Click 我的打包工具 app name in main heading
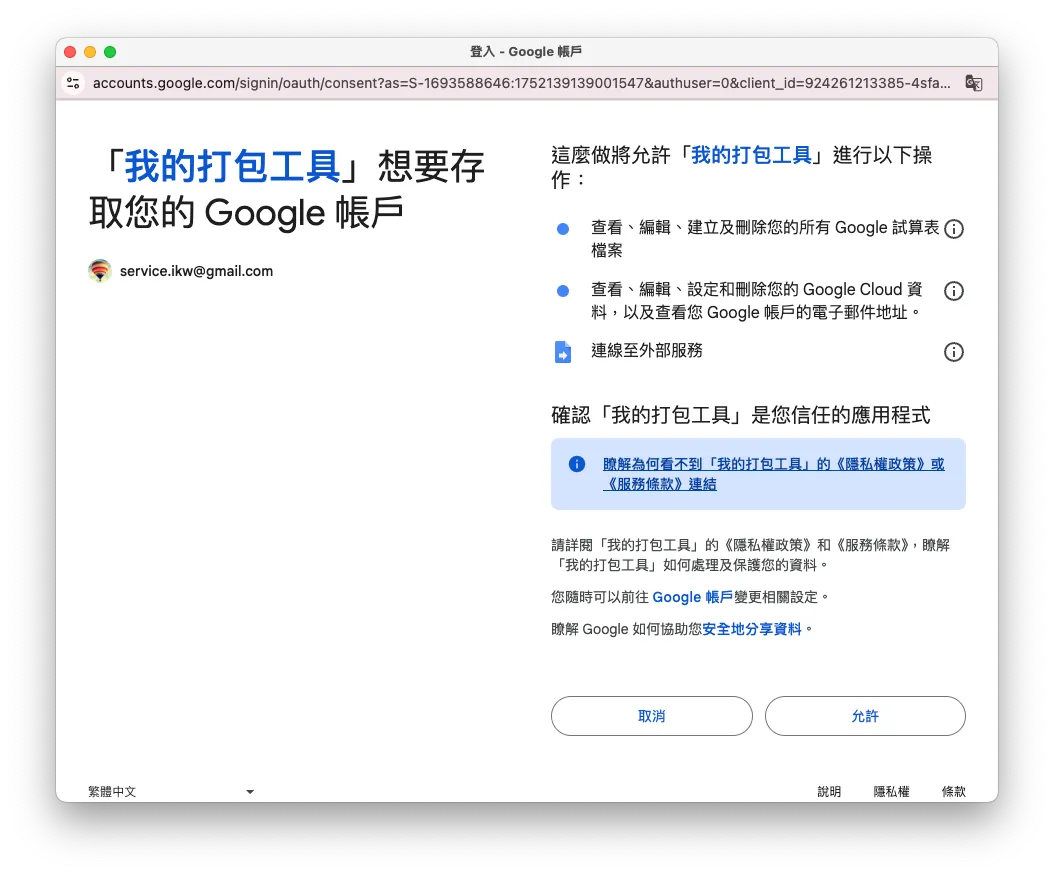The image size is (1054, 876). click(232, 165)
